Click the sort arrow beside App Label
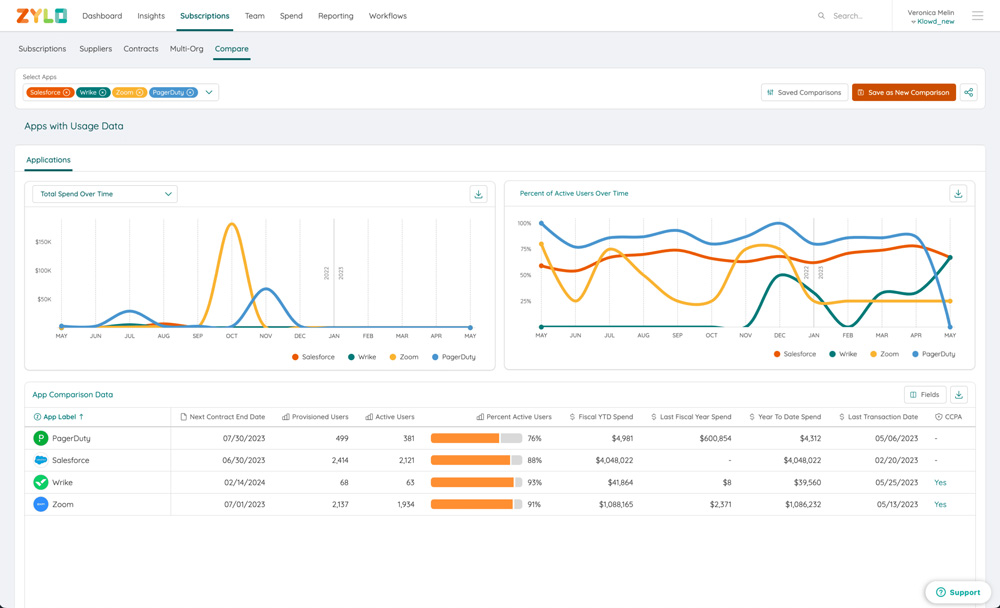Screen dimensions: 1000x608 (x=82, y=417)
